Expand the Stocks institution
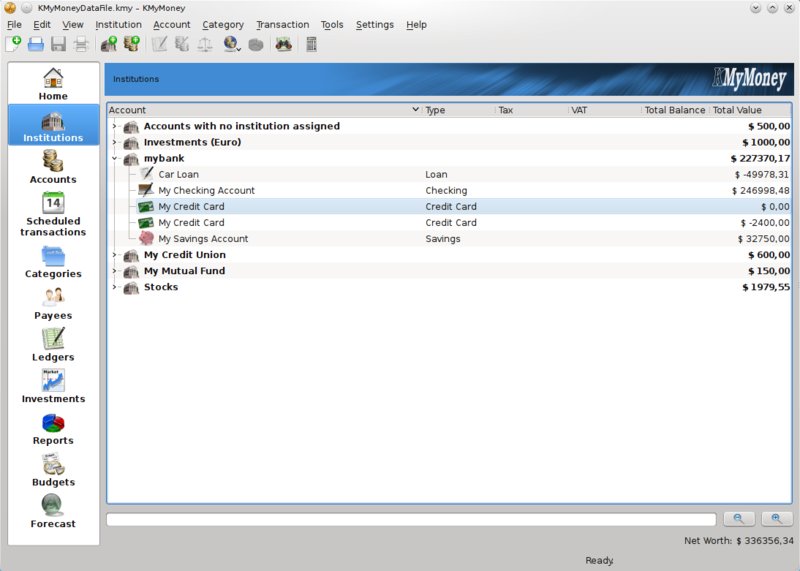 114,287
